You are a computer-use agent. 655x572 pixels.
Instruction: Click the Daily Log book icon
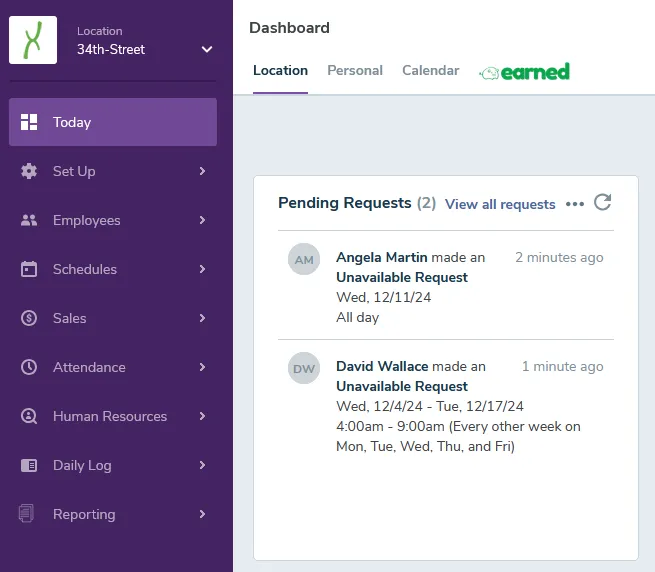(x=29, y=465)
